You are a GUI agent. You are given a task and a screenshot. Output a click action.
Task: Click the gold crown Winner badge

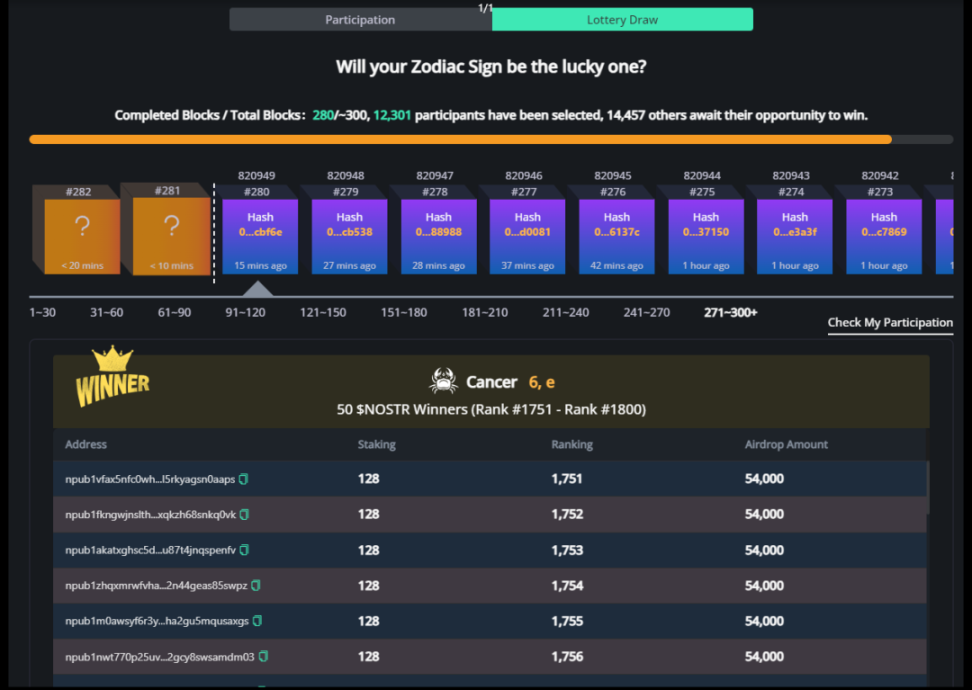[113, 376]
